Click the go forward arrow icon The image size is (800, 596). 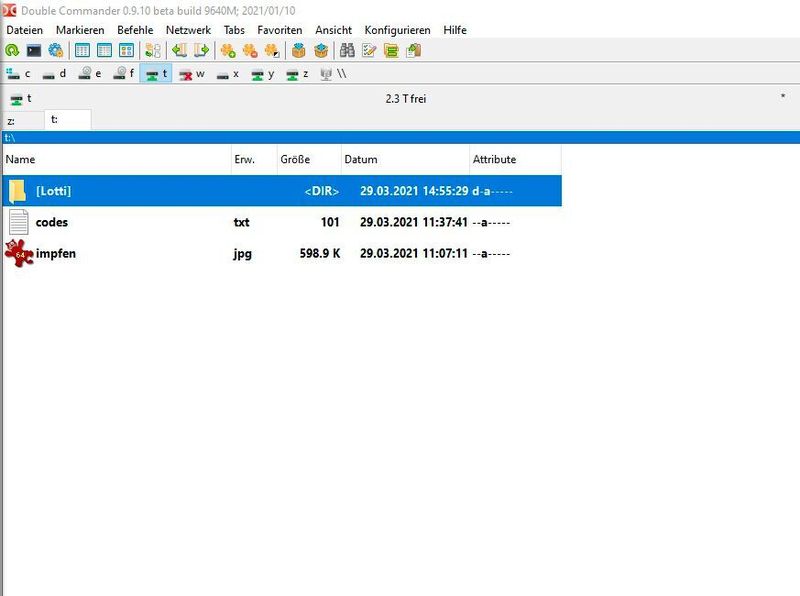point(202,51)
